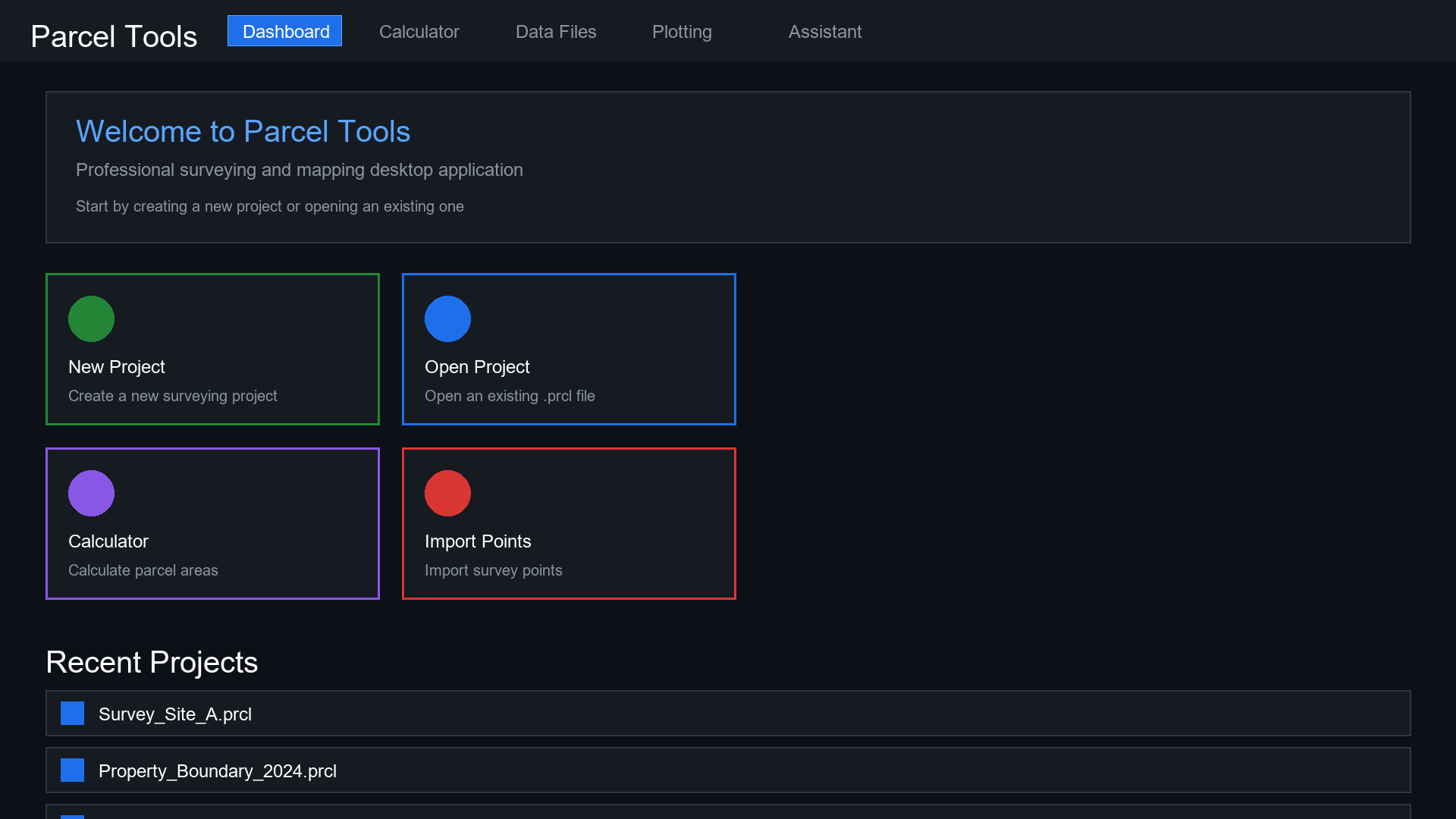Viewport: 1456px width, 819px height.
Task: Click the Parcel Tools app title
Action: (x=114, y=36)
